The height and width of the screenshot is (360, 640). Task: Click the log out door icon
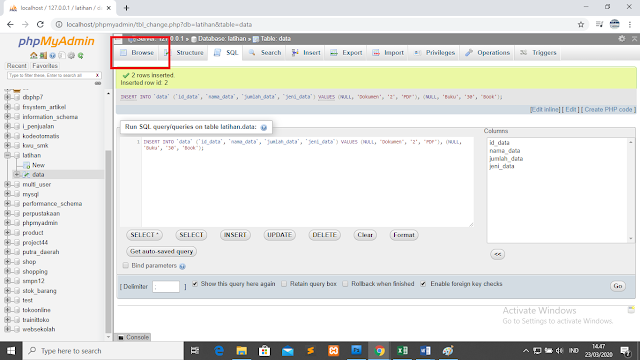pos(43,56)
